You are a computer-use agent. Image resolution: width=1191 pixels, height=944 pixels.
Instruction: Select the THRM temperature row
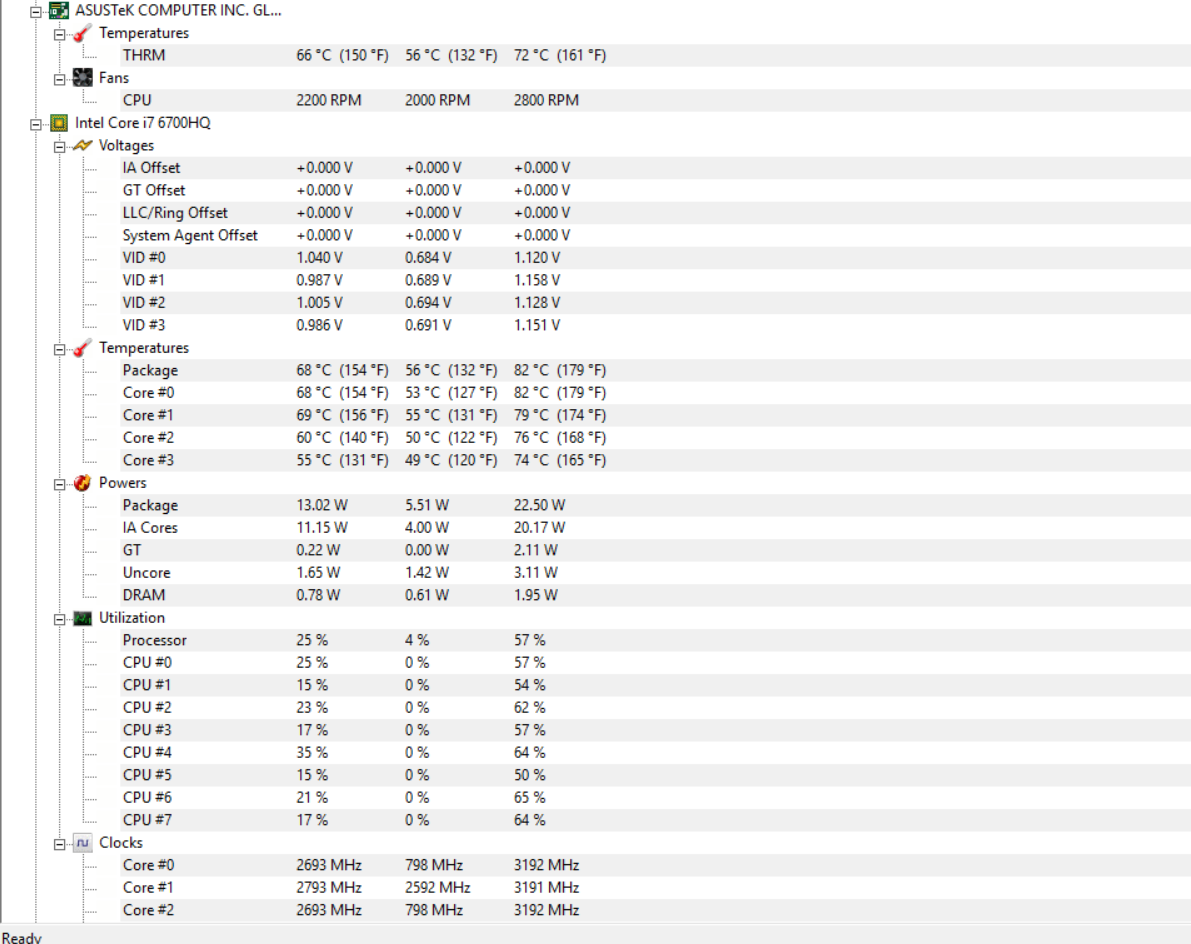144,55
